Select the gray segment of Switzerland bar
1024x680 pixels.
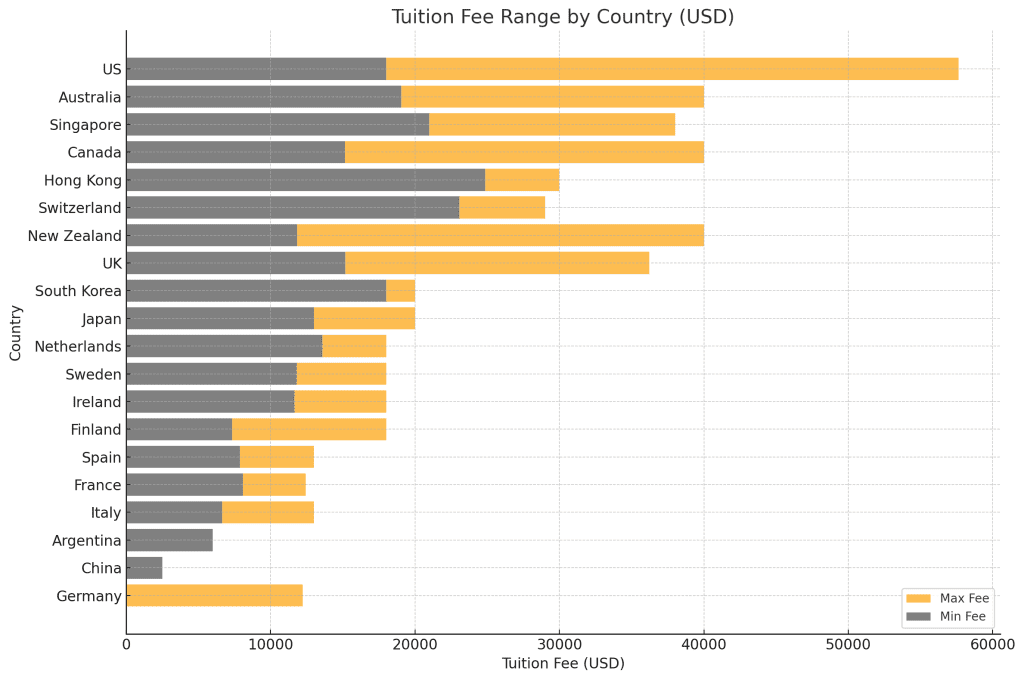(292, 208)
